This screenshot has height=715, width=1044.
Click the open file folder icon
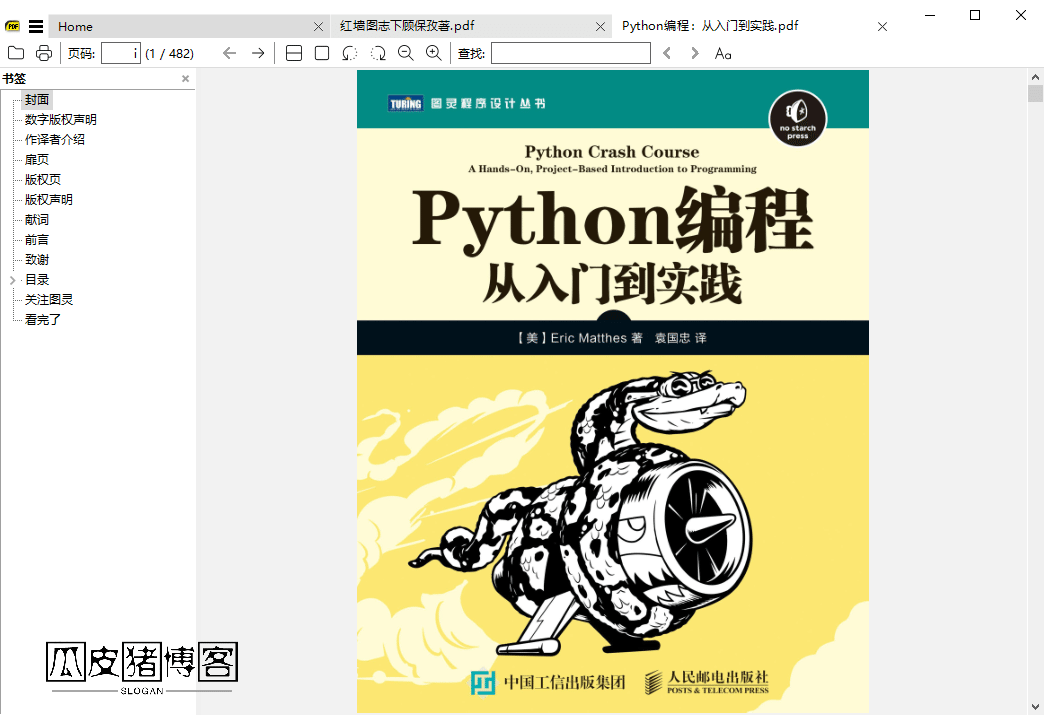[x=16, y=53]
